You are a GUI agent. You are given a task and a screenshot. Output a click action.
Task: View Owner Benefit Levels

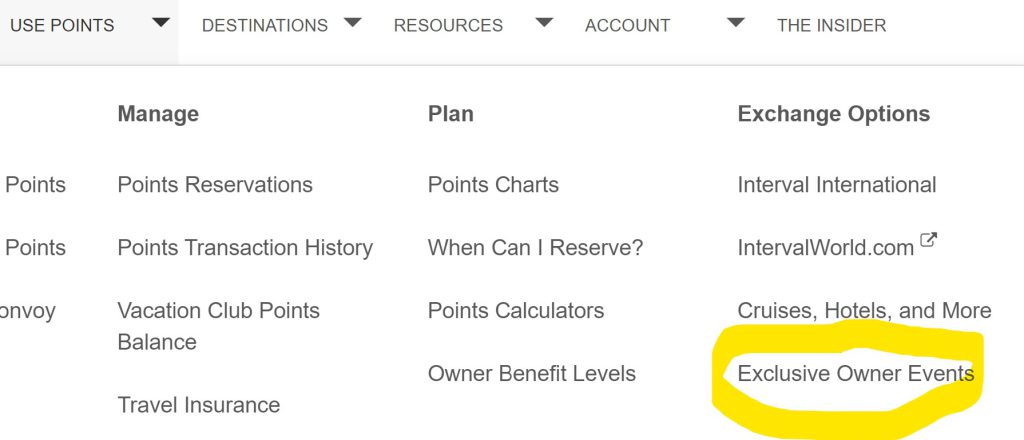tap(531, 374)
